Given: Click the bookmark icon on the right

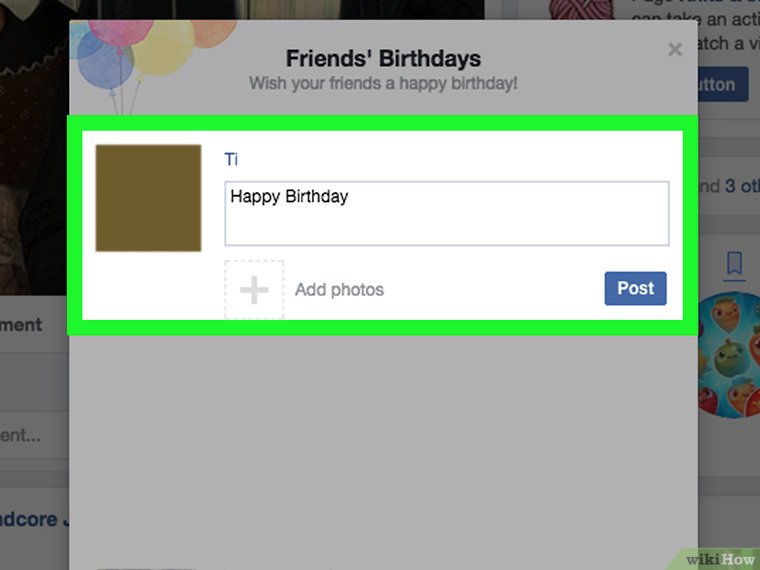Looking at the screenshot, I should point(734,263).
